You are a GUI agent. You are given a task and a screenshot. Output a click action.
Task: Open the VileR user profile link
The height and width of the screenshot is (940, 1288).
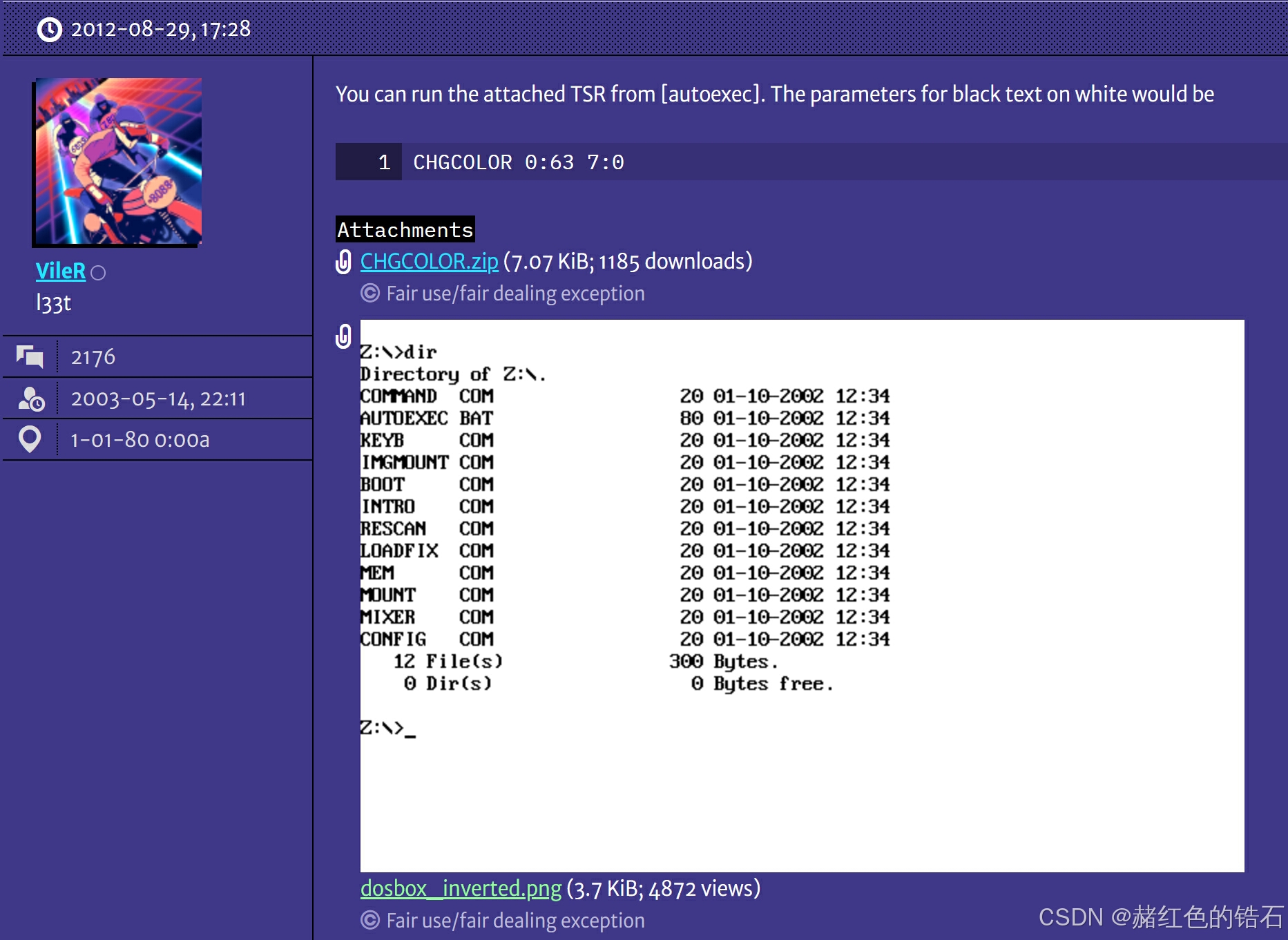tap(61, 271)
